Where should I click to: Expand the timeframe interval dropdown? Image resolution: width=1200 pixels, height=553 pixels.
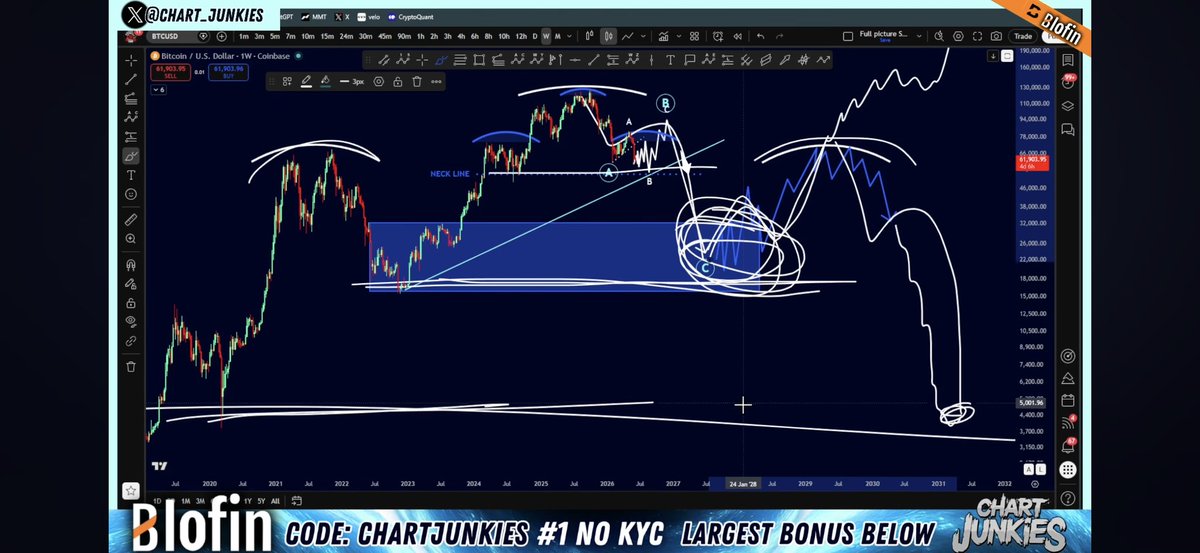(x=569, y=36)
